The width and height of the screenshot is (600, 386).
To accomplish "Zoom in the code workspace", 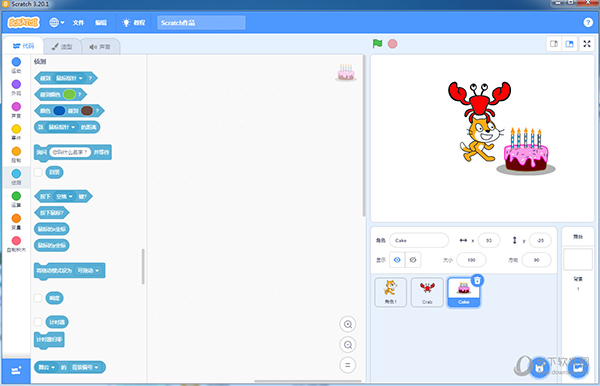I will tap(347, 324).
